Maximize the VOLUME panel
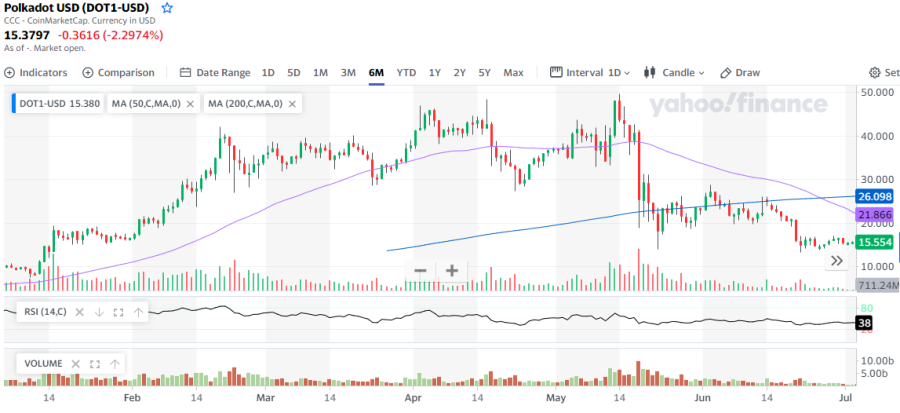This screenshot has width=900, height=413. 95,364
